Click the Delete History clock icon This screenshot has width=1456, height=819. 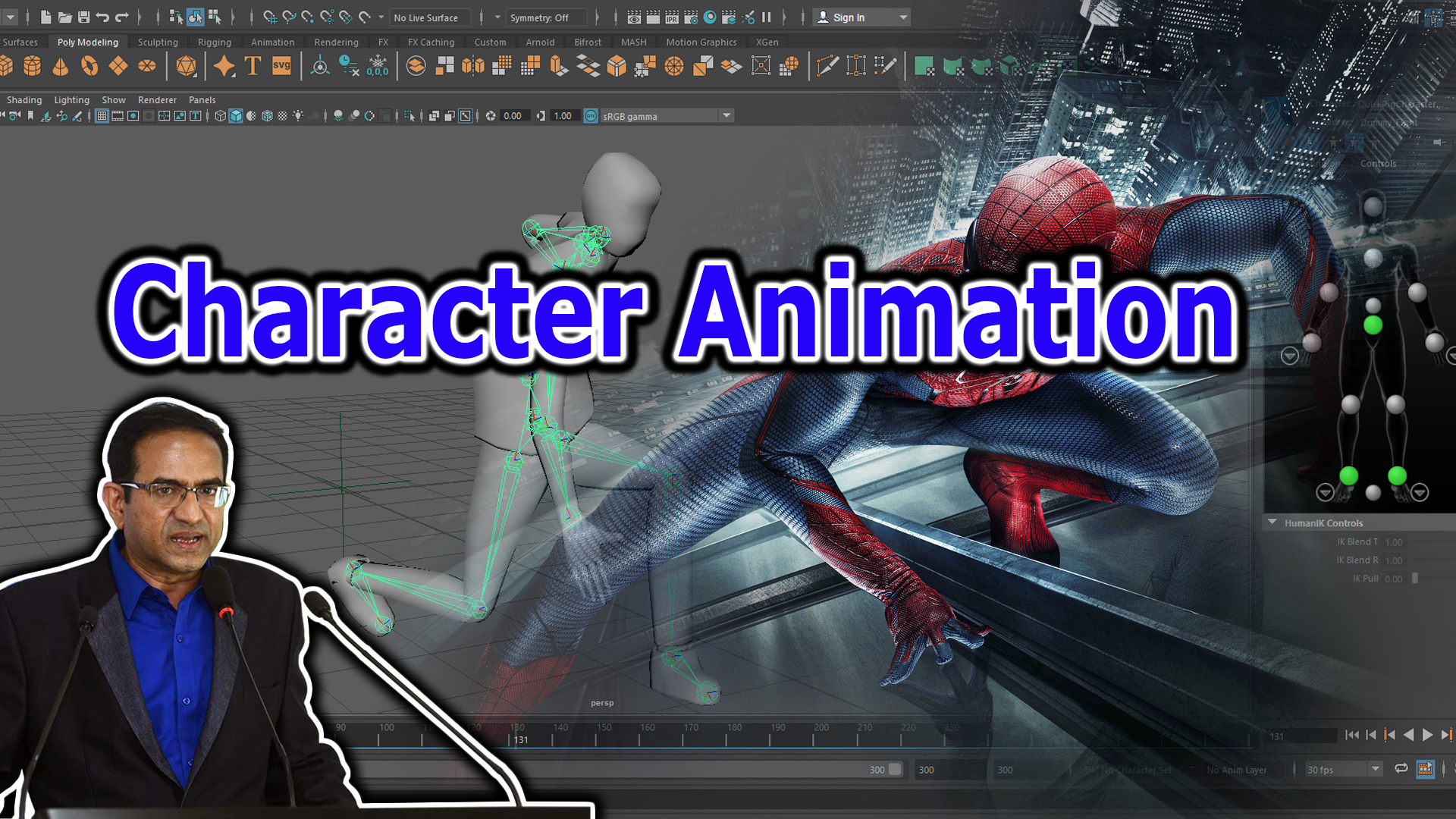pos(349,67)
